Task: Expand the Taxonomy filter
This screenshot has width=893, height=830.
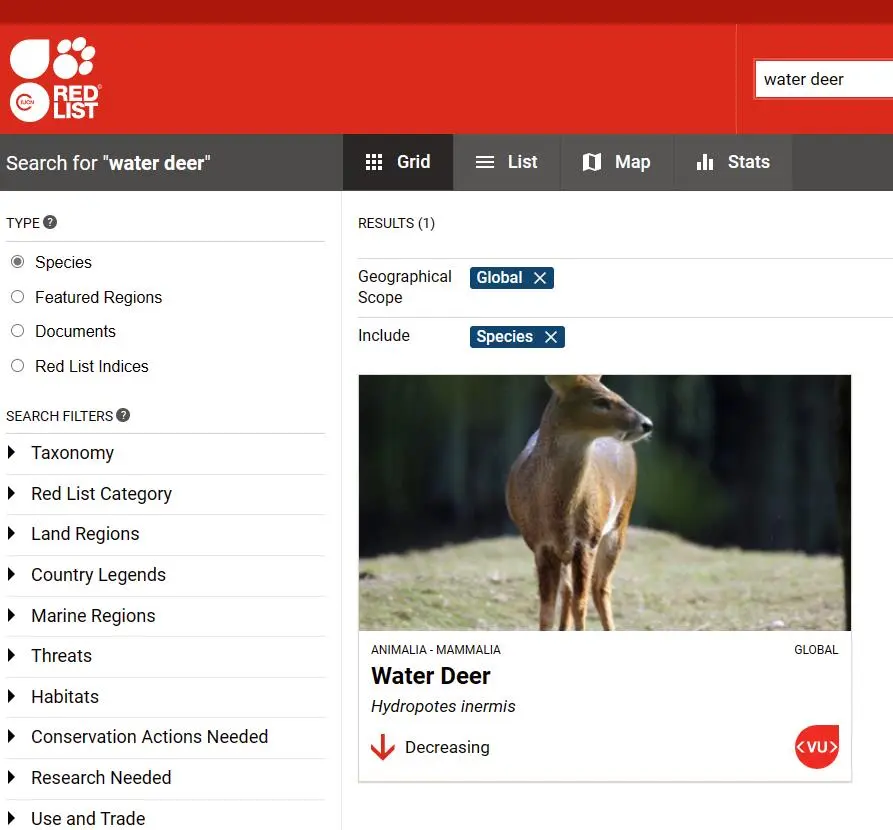Action: 165,453
